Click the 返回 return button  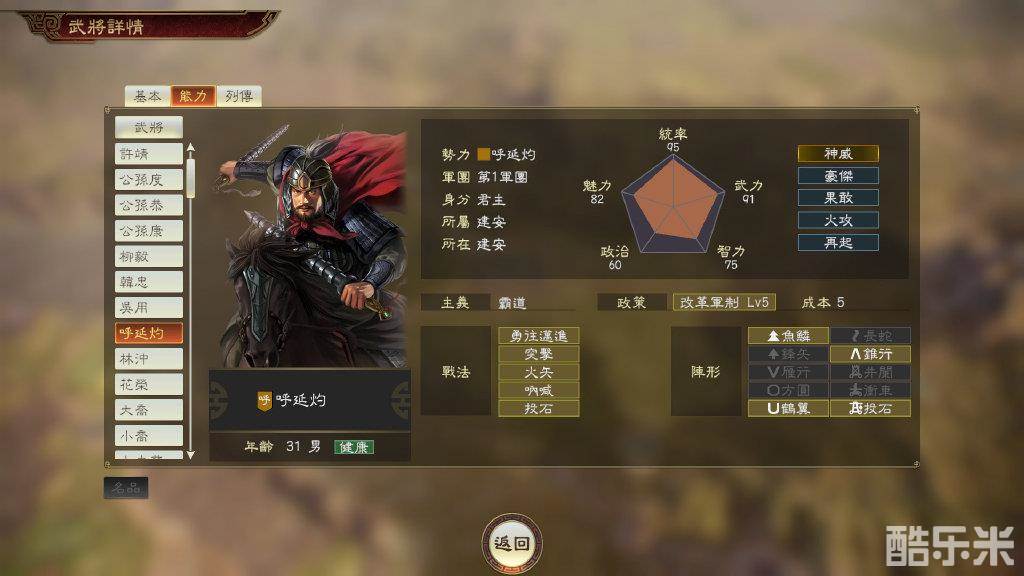click(512, 543)
